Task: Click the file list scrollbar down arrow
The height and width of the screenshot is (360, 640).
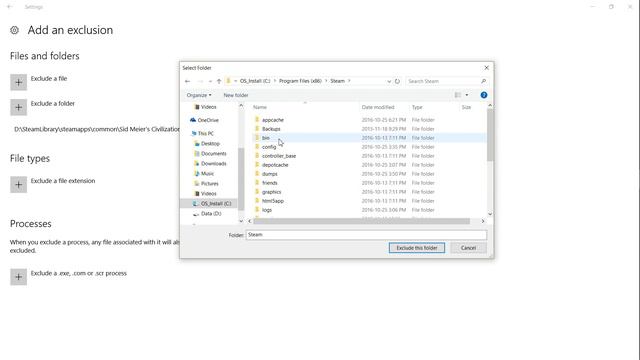Action: pyautogui.click(x=490, y=214)
